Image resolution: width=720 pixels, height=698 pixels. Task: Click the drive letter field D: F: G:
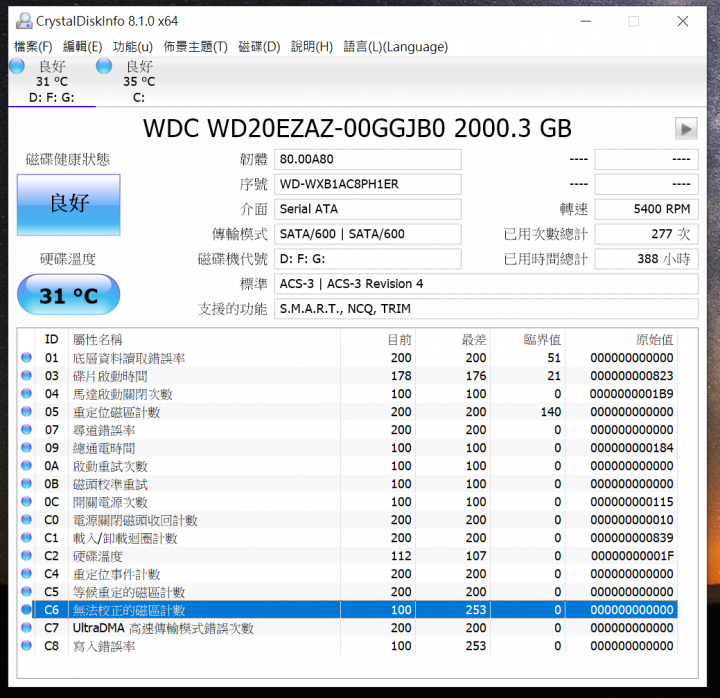point(368,259)
